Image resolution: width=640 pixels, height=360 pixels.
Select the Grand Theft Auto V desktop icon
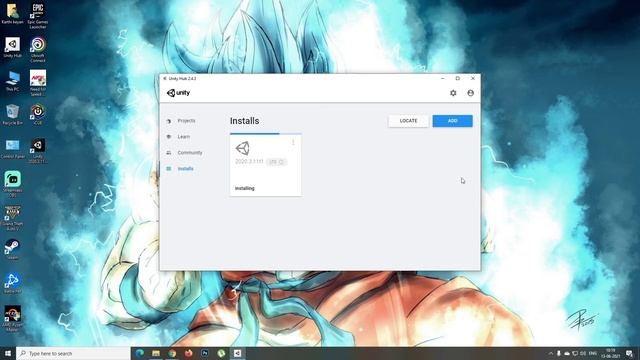tap(12, 218)
